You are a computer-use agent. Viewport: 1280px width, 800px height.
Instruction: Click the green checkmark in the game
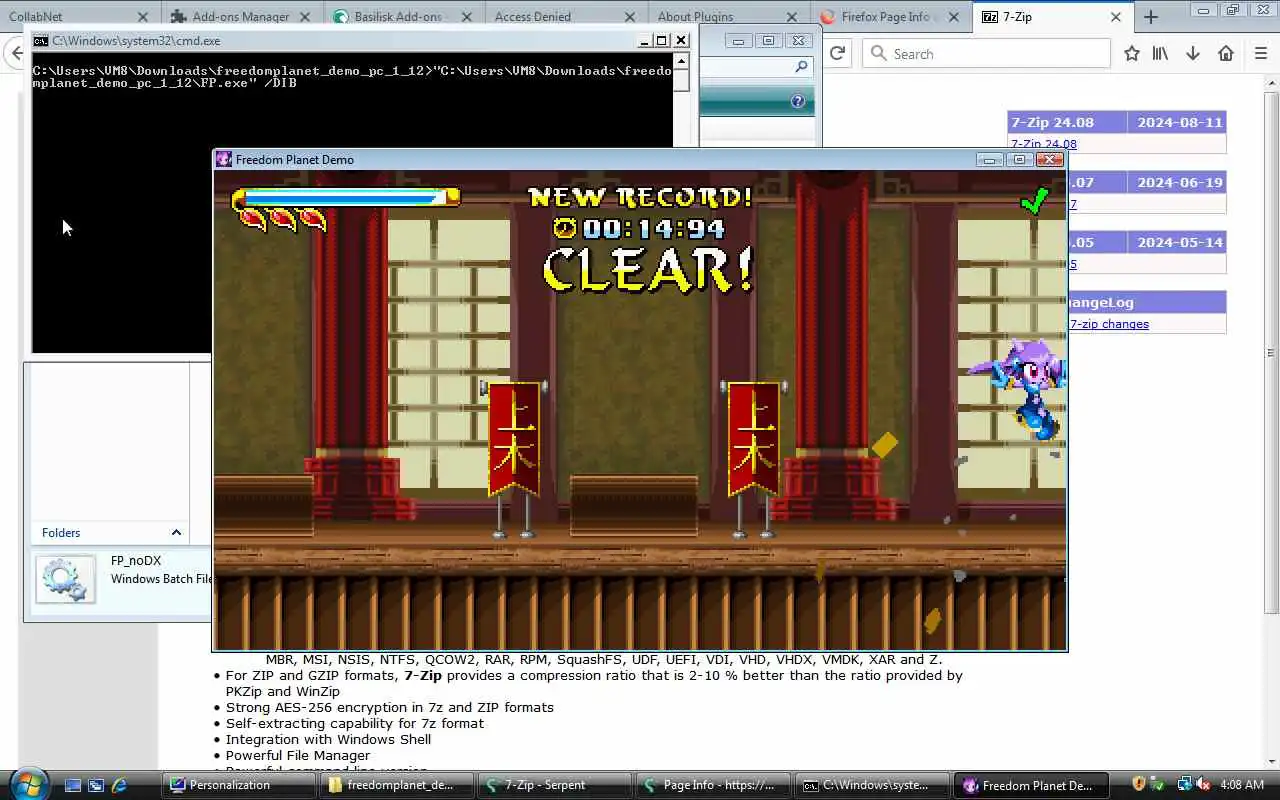click(x=1034, y=200)
